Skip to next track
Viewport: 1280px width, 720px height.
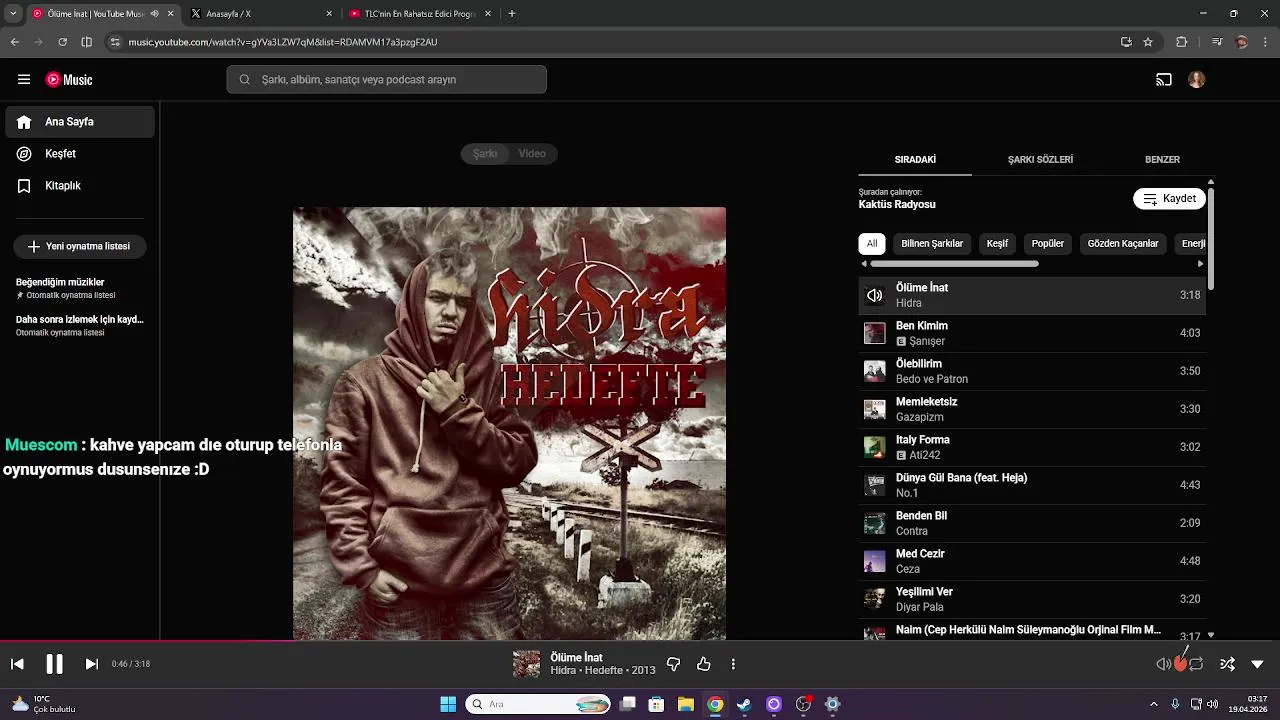coord(91,664)
